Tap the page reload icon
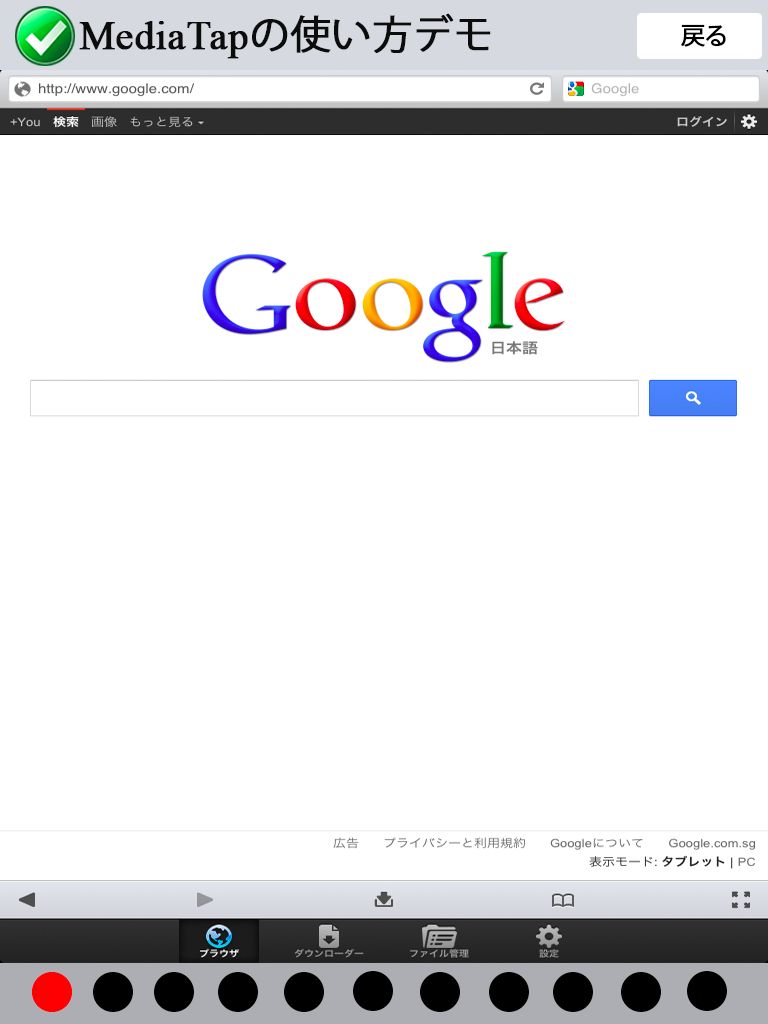The image size is (768, 1024). coord(537,89)
